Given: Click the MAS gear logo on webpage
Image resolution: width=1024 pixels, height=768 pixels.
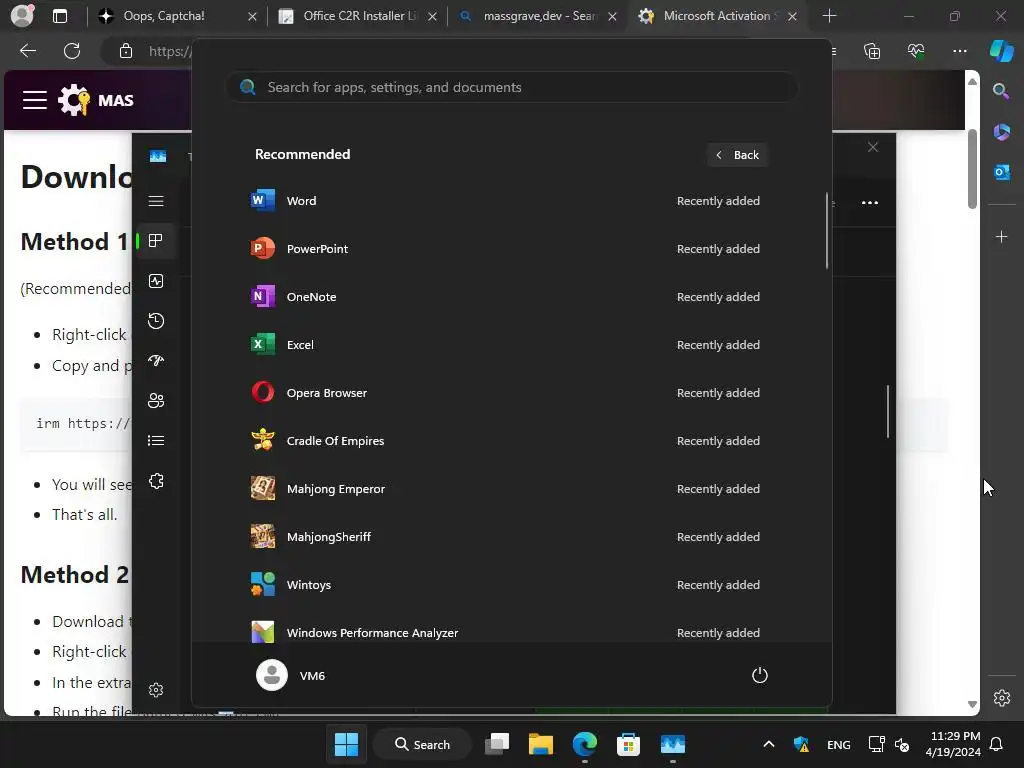Looking at the screenshot, I should tap(74, 100).
